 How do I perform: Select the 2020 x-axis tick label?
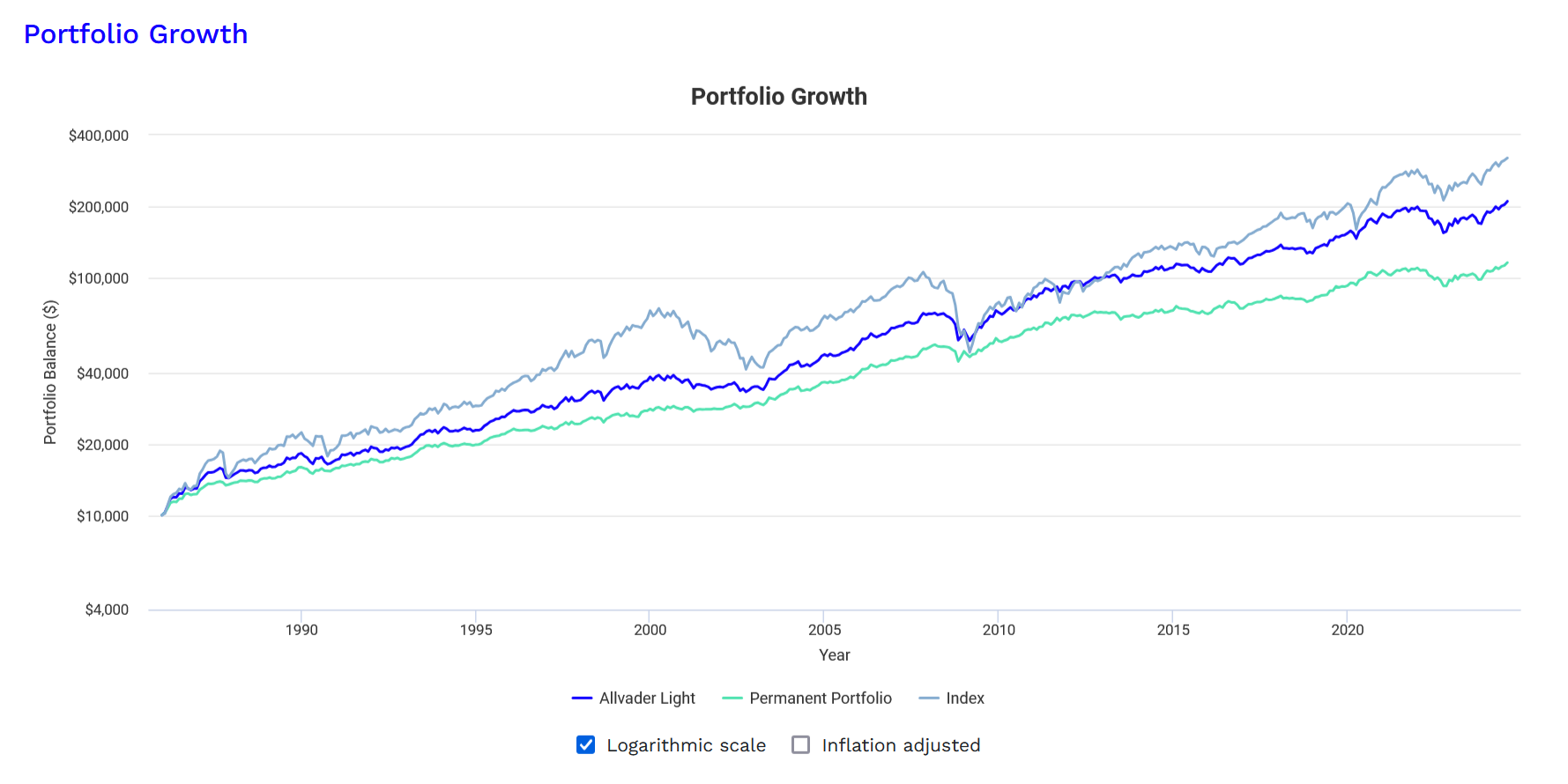[x=1348, y=630]
